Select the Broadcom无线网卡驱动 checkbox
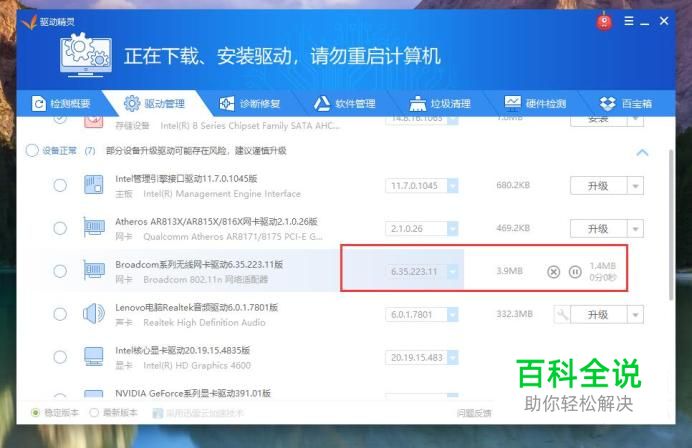Viewport: 692px width, 448px height. (x=60, y=271)
